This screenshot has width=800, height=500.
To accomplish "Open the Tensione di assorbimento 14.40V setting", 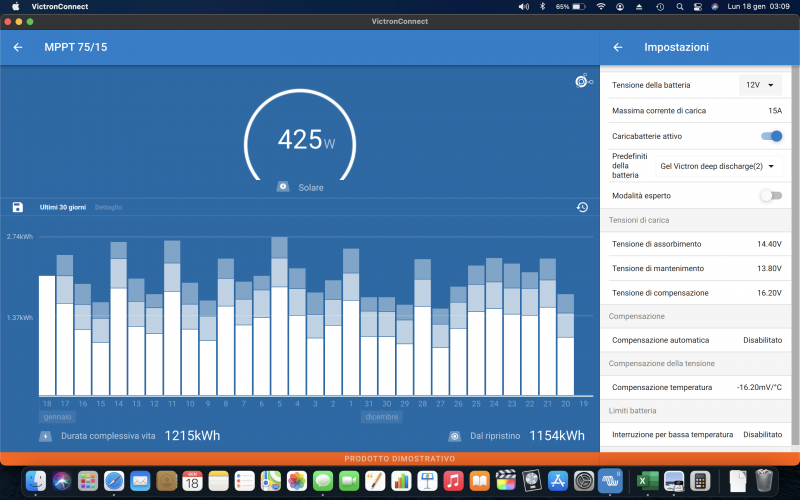I will (697, 244).
